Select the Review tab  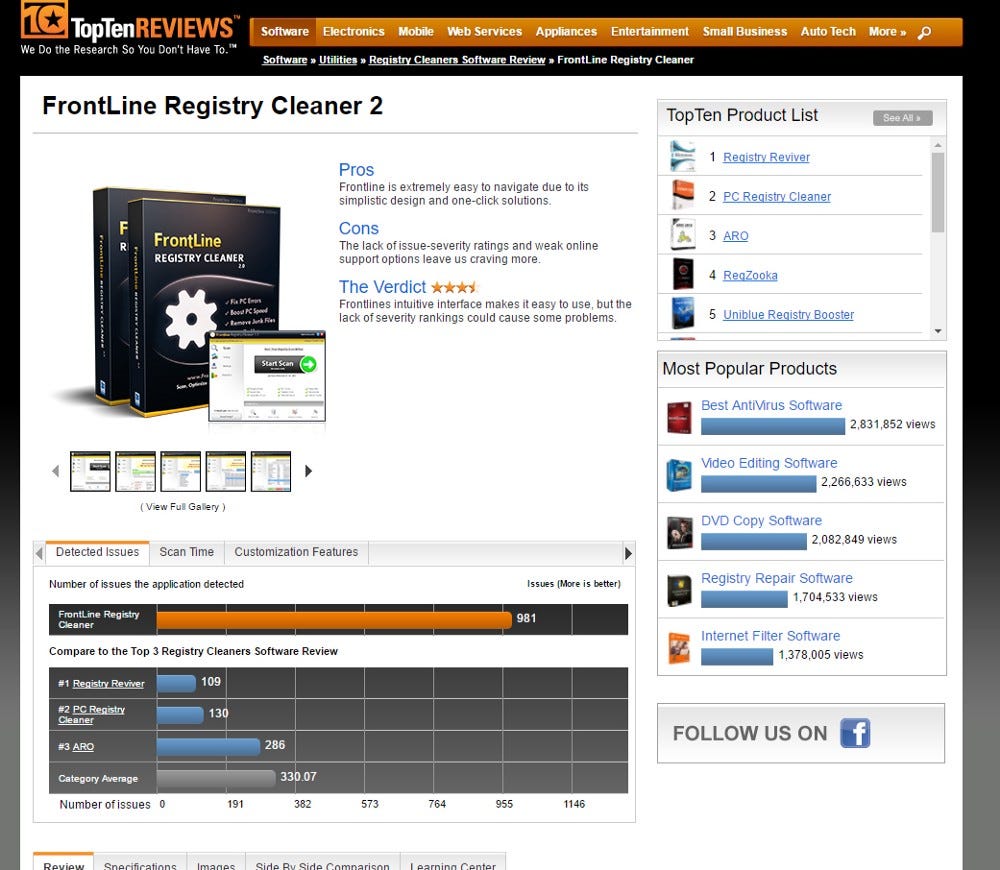pyautogui.click(x=63, y=862)
